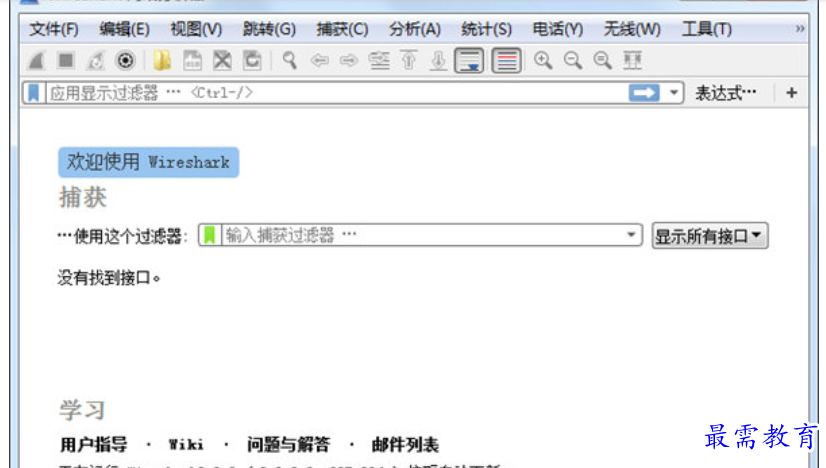This screenshot has width=826, height=468.
Task: Go to next packet right arrow
Action: pos(349,61)
